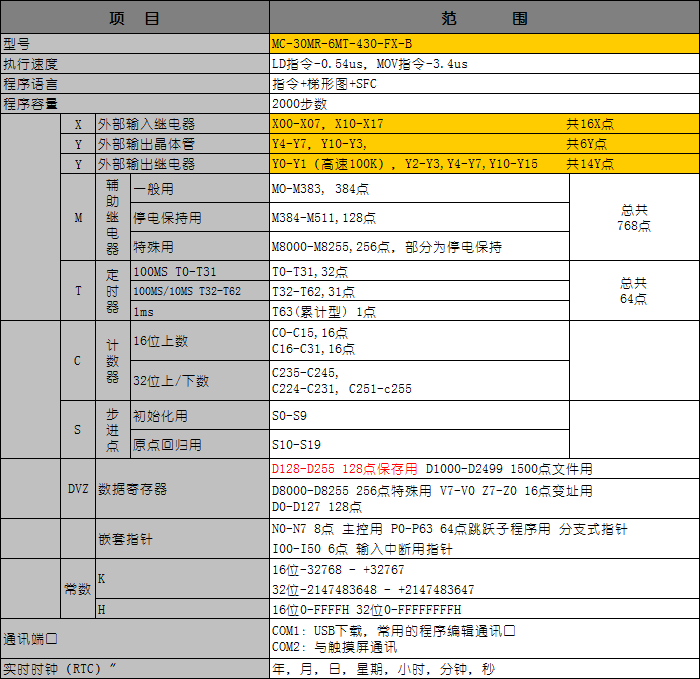Image resolution: width=700 pixels, height=679 pixels.
Task: Click the 总共 64点 timer summary cell
Action: 634,291
